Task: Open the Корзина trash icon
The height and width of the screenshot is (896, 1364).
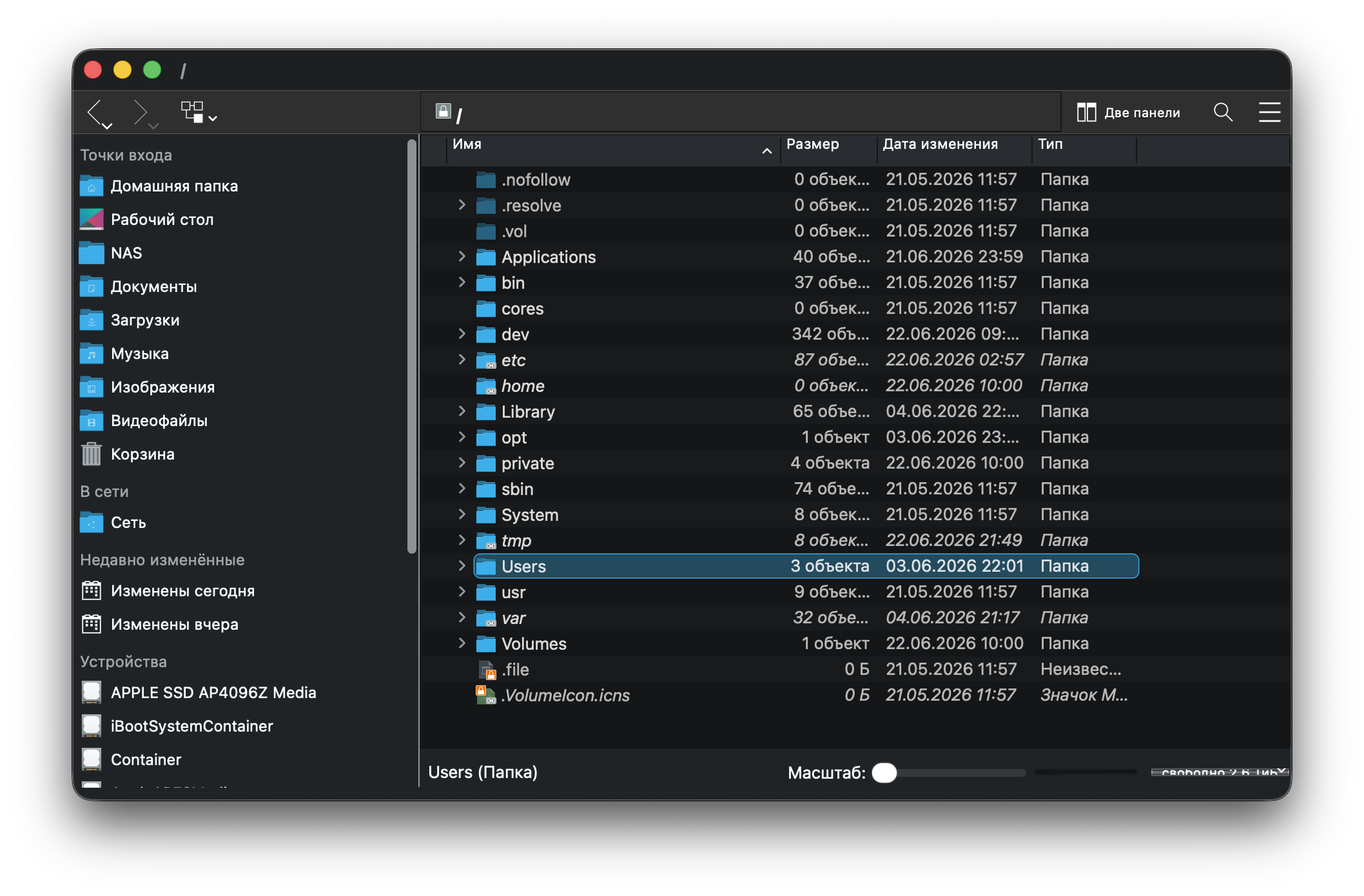Action: (x=92, y=454)
